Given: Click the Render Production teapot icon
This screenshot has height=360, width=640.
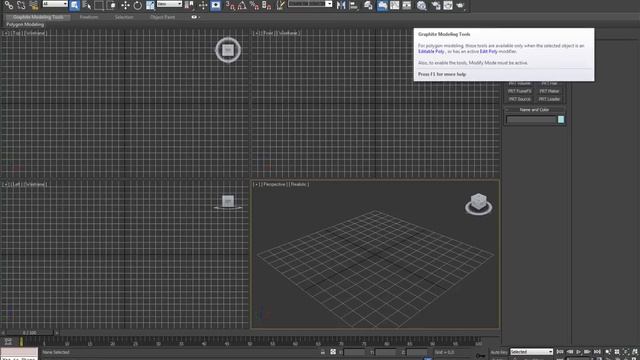Looking at the screenshot, I should tap(460, 5).
